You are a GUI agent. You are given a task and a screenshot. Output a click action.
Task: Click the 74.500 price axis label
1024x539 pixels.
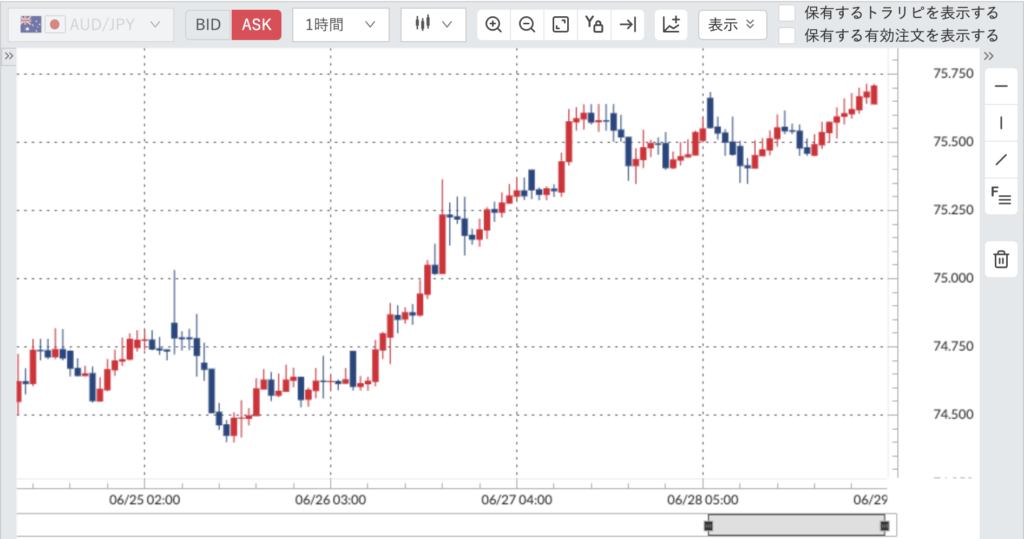pos(953,415)
